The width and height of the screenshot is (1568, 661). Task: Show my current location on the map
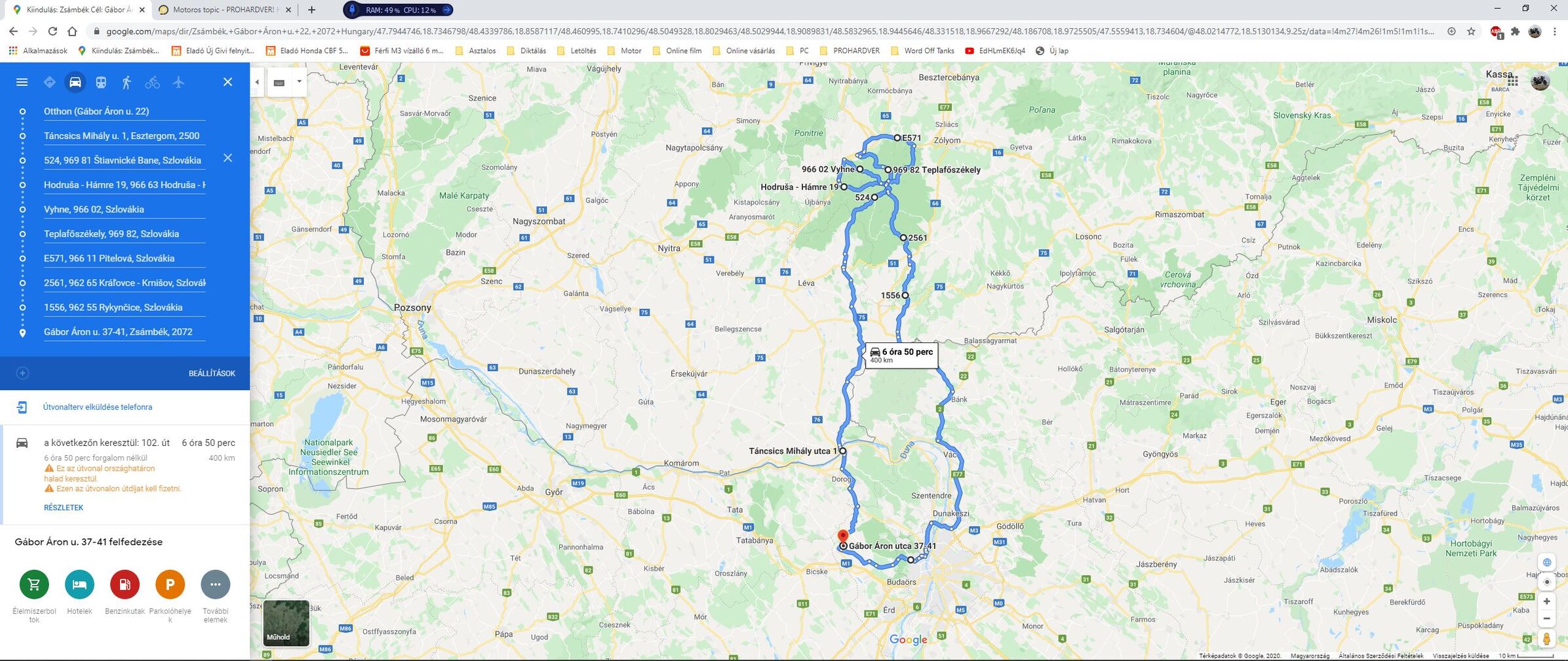pos(1547,582)
